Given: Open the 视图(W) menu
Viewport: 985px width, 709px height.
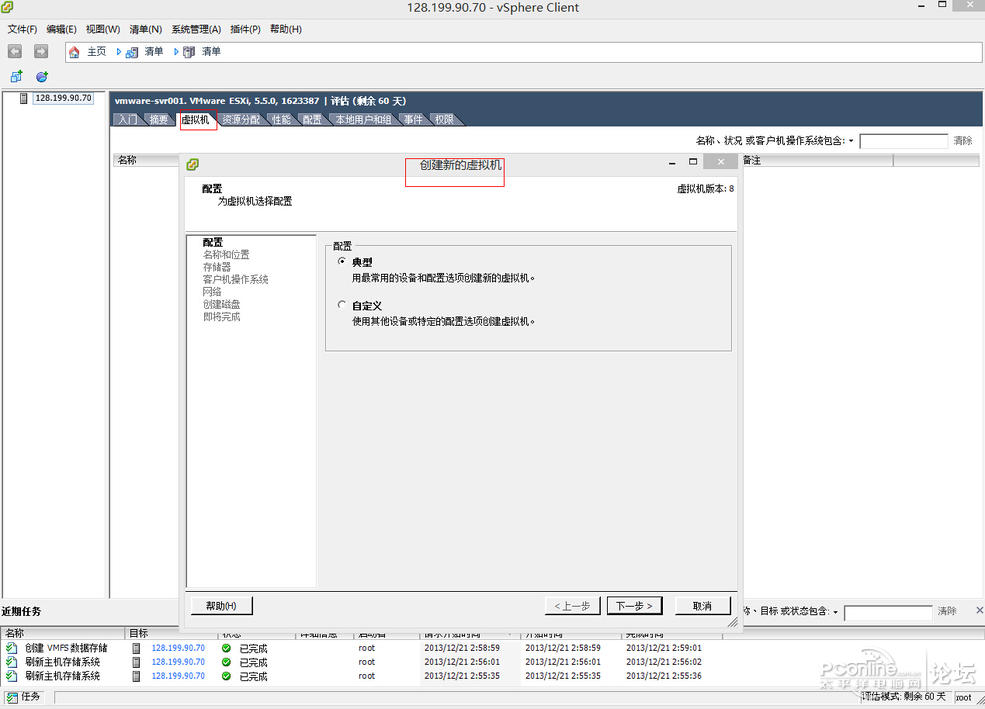Looking at the screenshot, I should (103, 29).
